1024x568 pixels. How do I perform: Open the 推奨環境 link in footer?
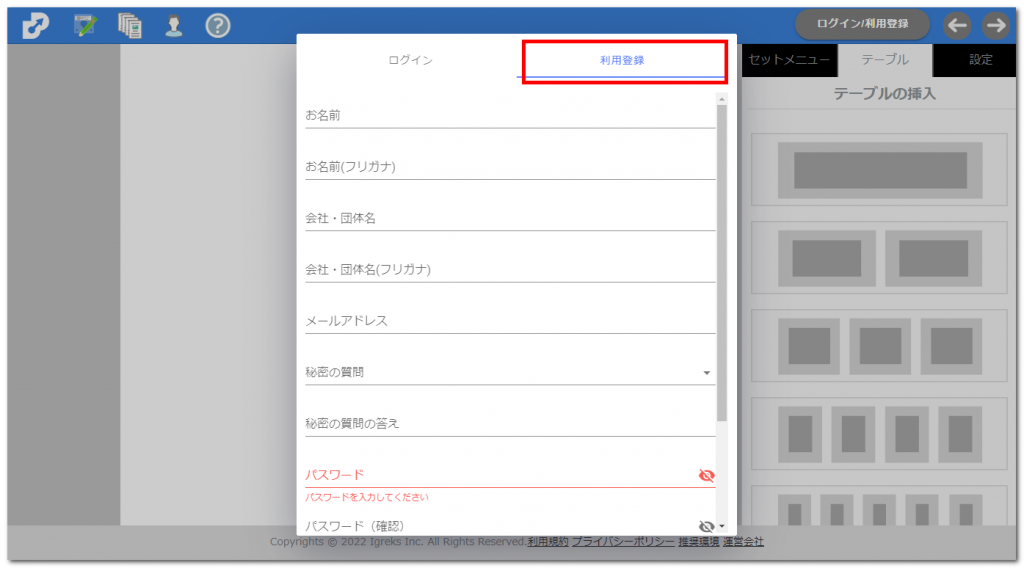click(x=699, y=541)
